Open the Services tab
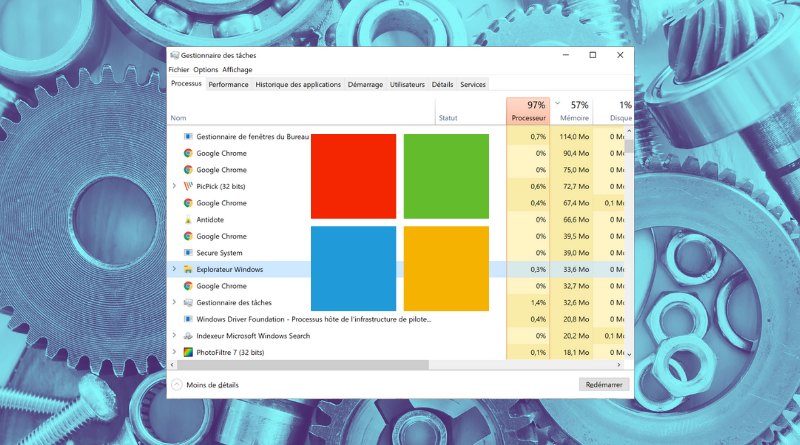The image size is (800, 445). coord(473,85)
